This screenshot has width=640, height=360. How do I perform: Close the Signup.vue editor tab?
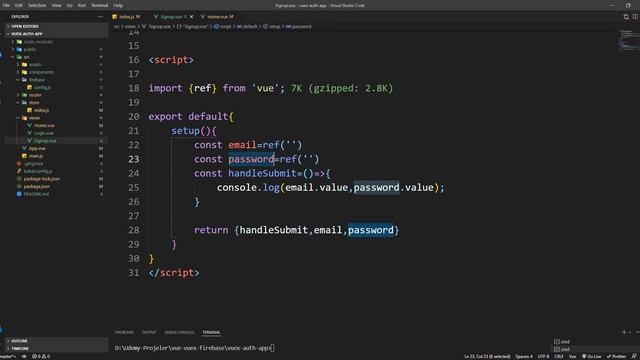tap(191, 17)
